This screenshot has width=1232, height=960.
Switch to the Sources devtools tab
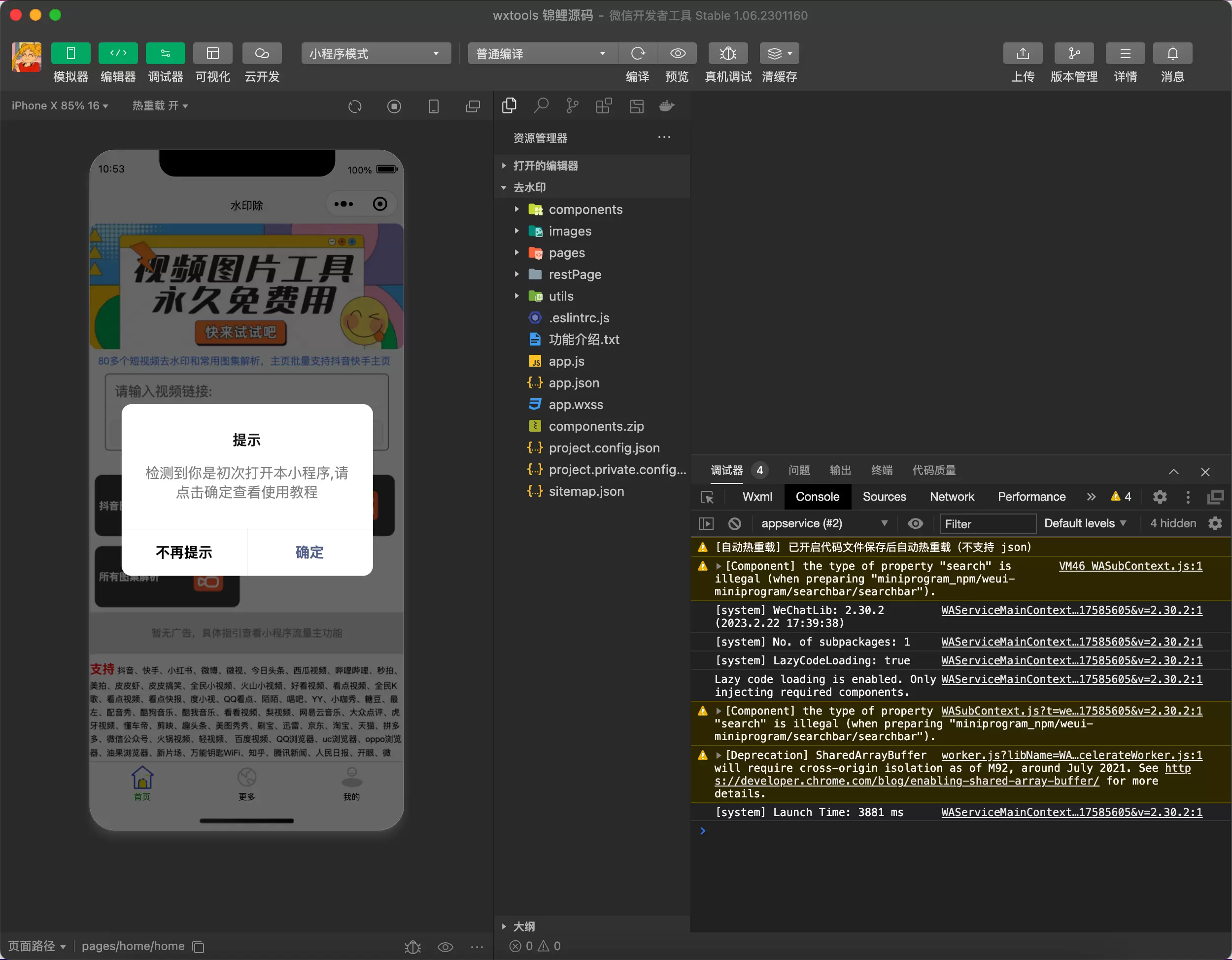(x=884, y=497)
